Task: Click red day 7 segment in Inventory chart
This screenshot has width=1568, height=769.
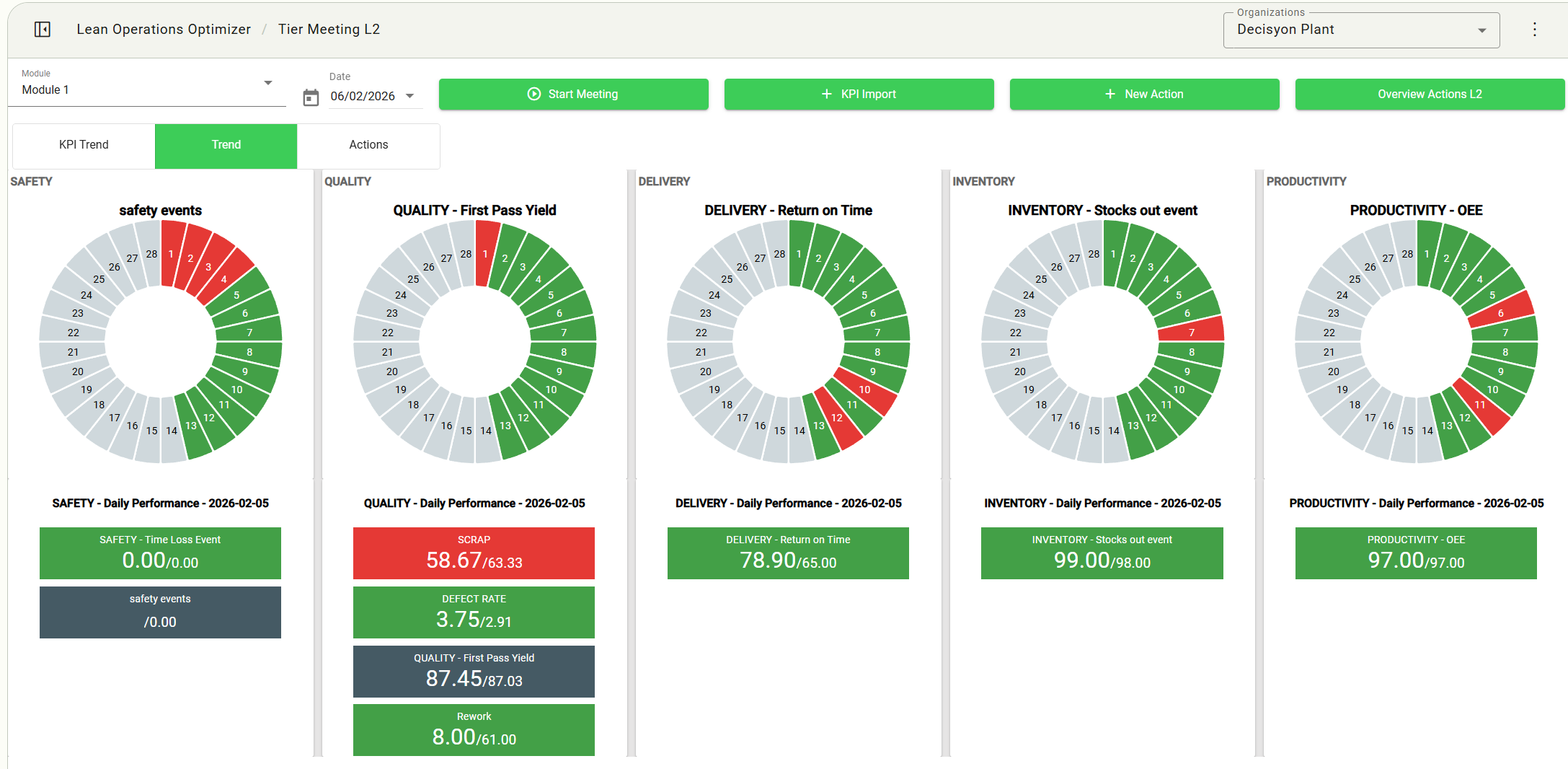Action: point(1190,331)
